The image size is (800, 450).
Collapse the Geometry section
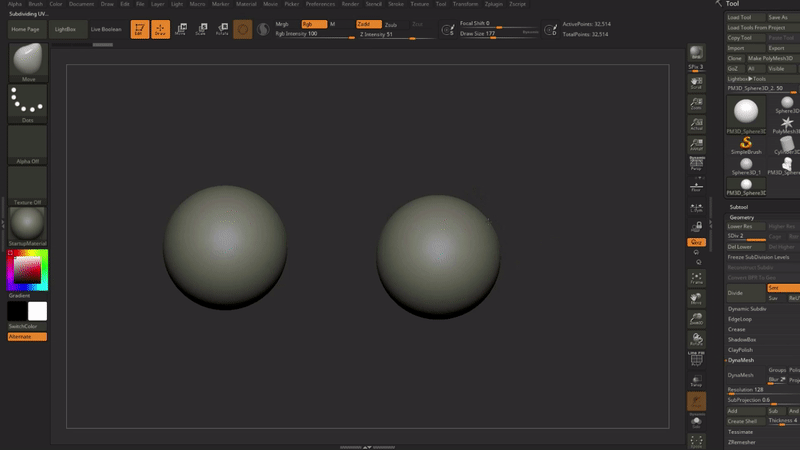(x=741, y=217)
